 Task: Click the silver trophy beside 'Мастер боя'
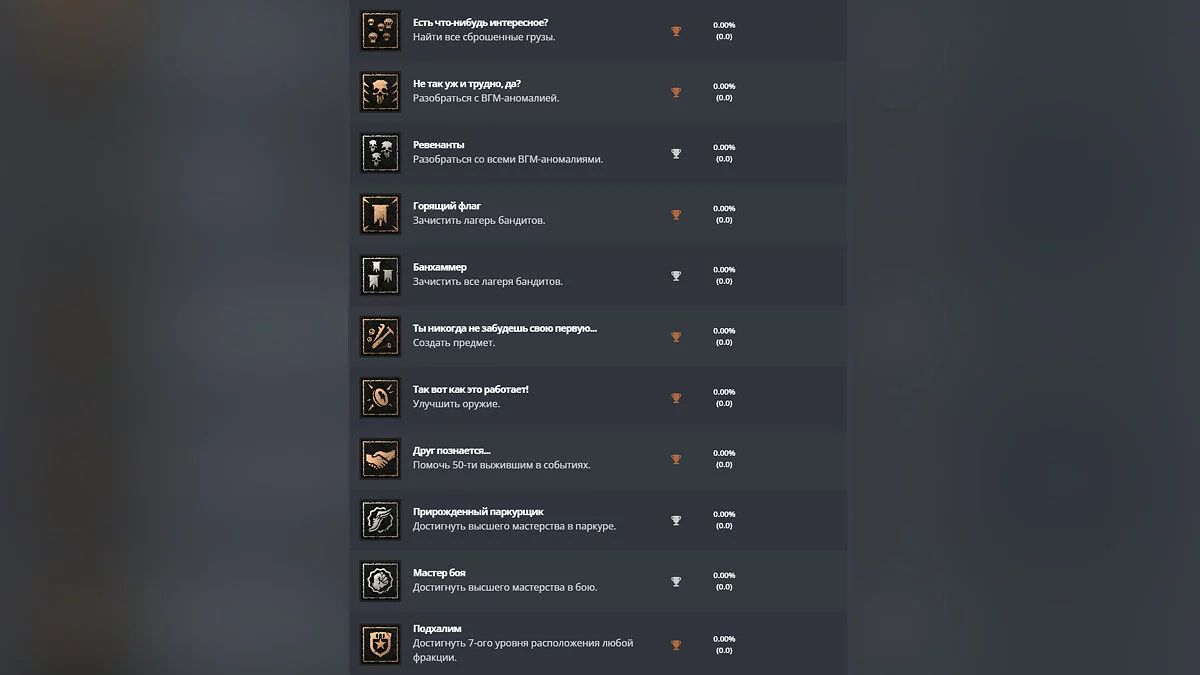pos(676,581)
